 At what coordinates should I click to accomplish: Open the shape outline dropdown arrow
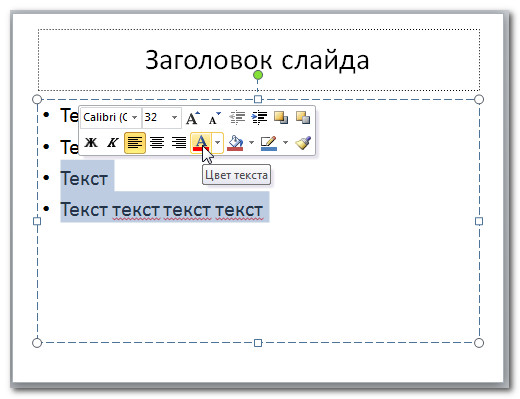(285, 143)
